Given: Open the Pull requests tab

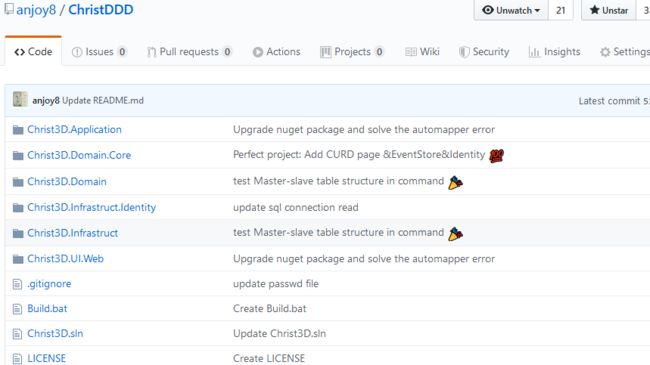Looking at the screenshot, I should [189, 52].
